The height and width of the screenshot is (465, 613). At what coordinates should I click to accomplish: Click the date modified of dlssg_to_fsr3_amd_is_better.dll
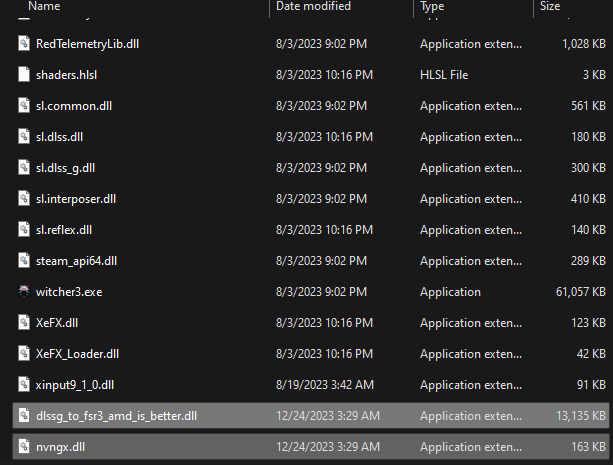(328, 416)
